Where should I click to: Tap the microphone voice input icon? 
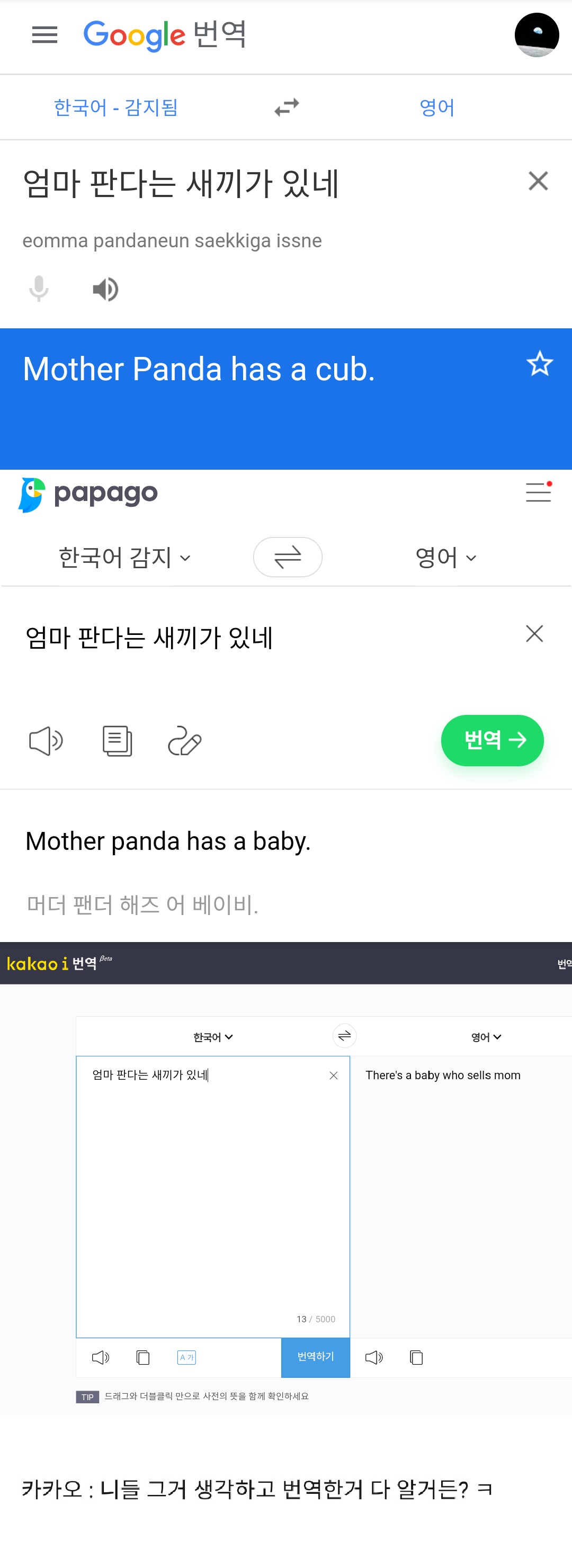point(39,289)
